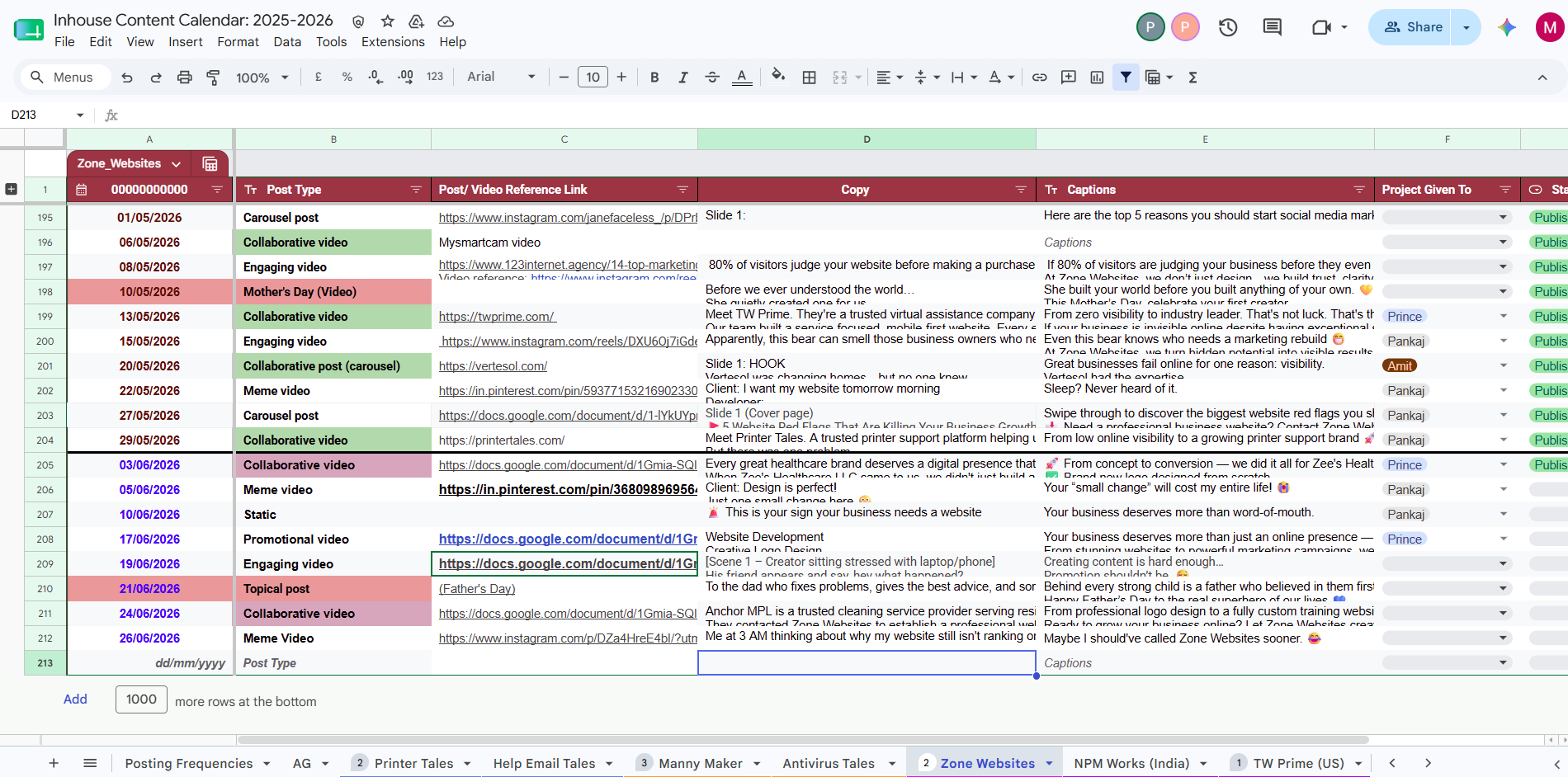This screenshot has width=1568, height=777.
Task: Insert chart icon in toolbar
Action: tap(1097, 78)
